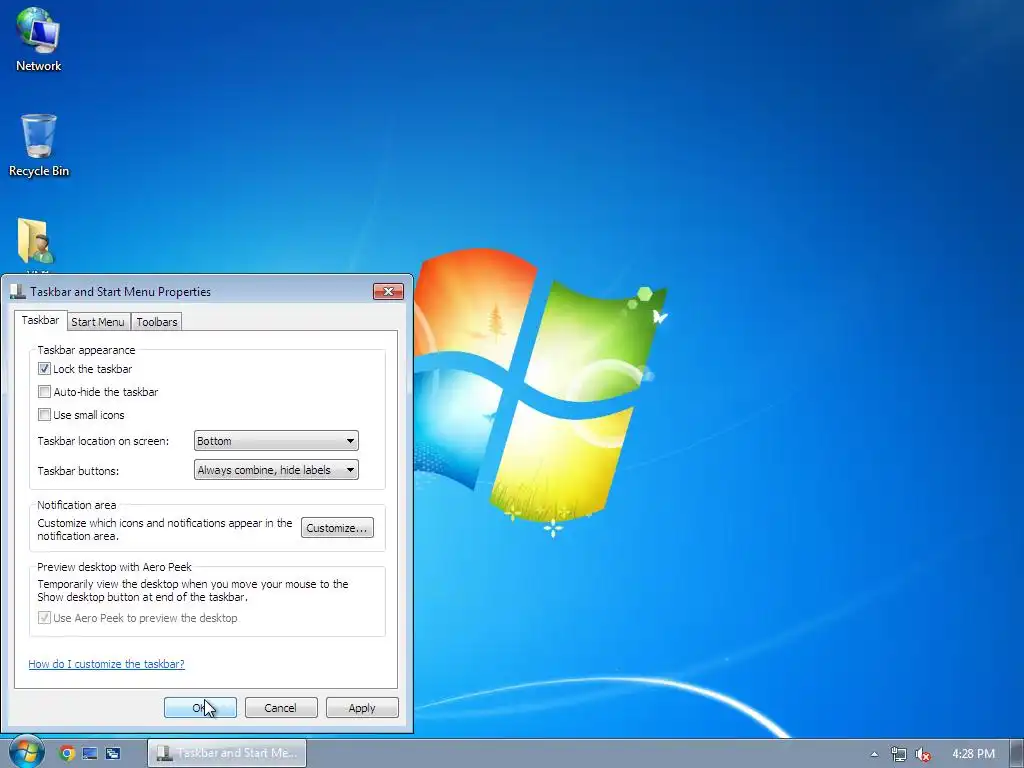The height and width of the screenshot is (768, 1024).
Task: Click the Preview desktop with Aero Peek label
Action: point(114,567)
